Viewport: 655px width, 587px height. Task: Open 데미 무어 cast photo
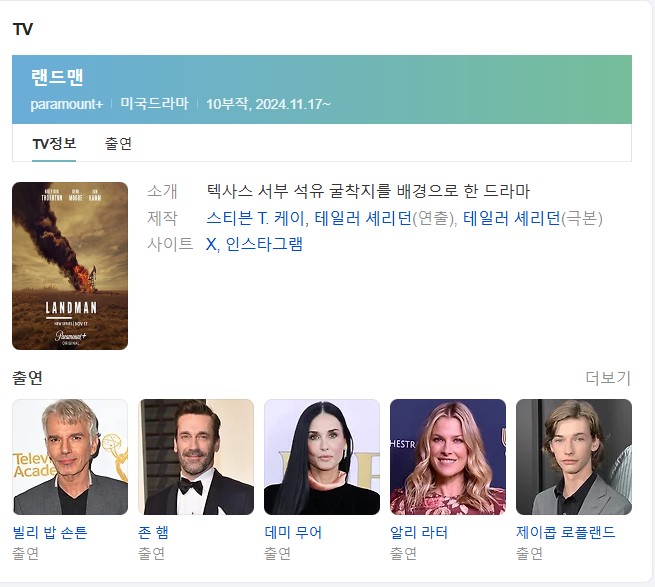click(322, 457)
